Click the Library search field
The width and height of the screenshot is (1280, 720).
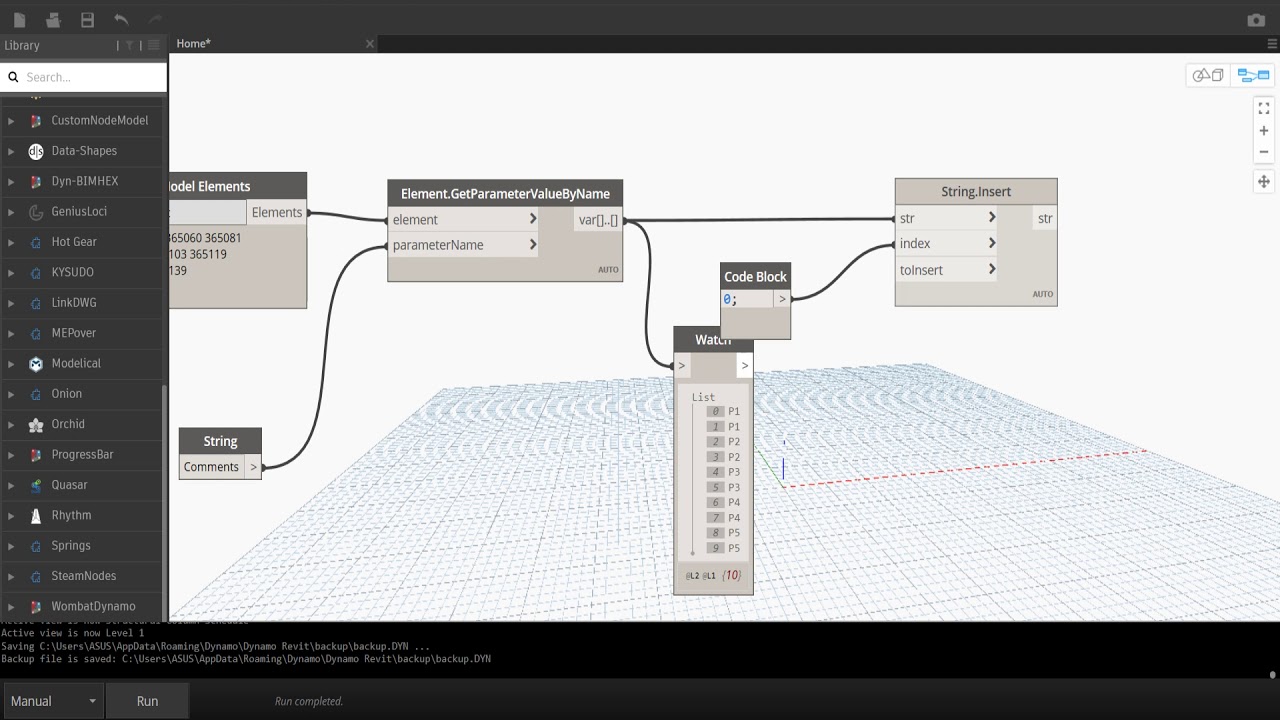pos(84,77)
